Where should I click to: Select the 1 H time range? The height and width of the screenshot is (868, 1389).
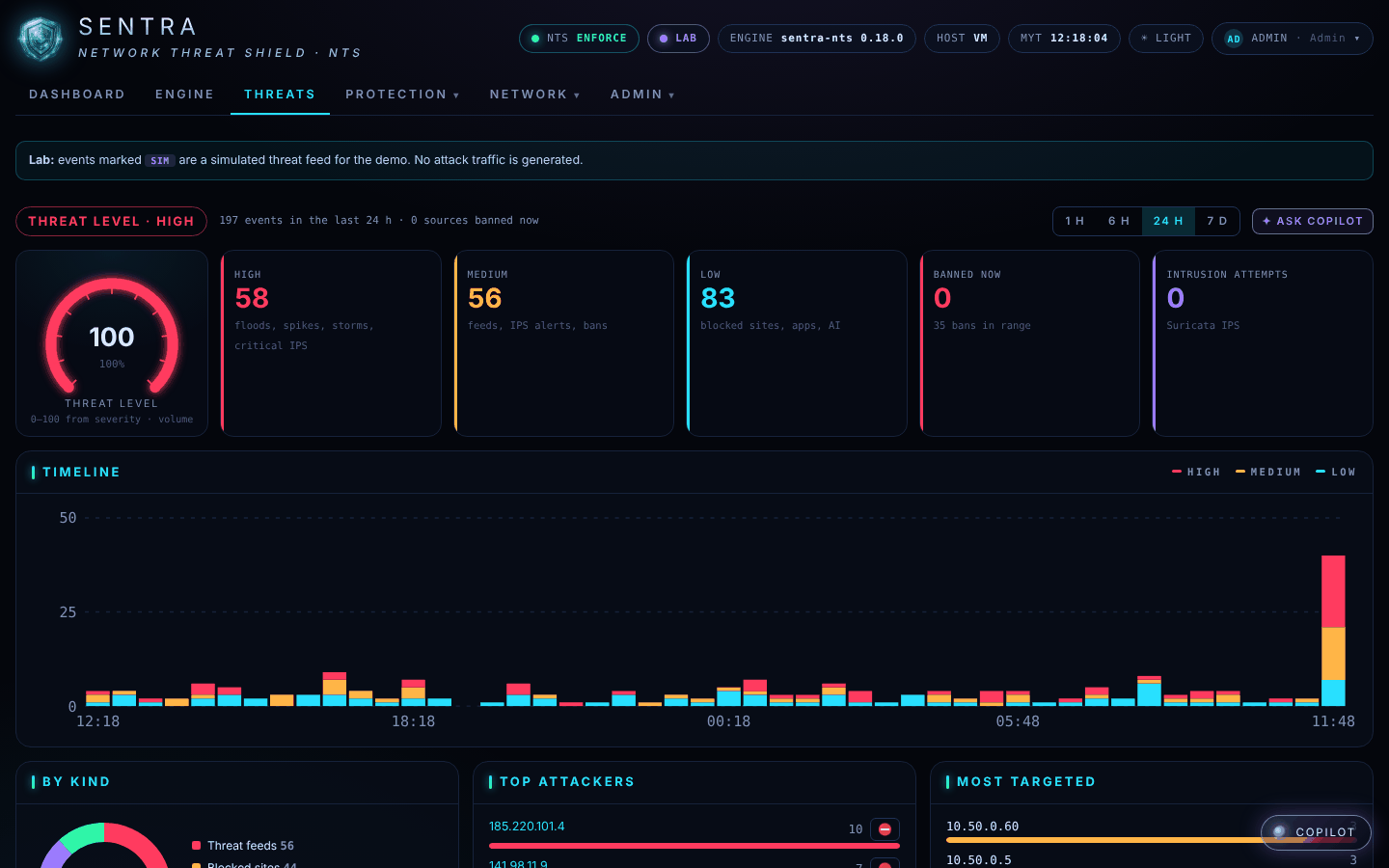click(1075, 221)
